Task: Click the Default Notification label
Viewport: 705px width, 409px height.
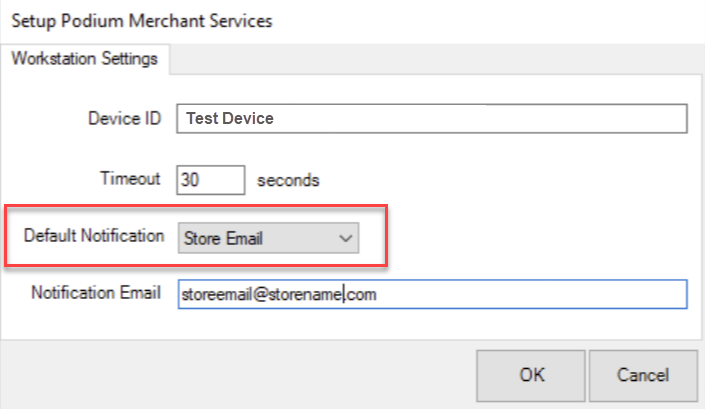Action: click(x=94, y=237)
